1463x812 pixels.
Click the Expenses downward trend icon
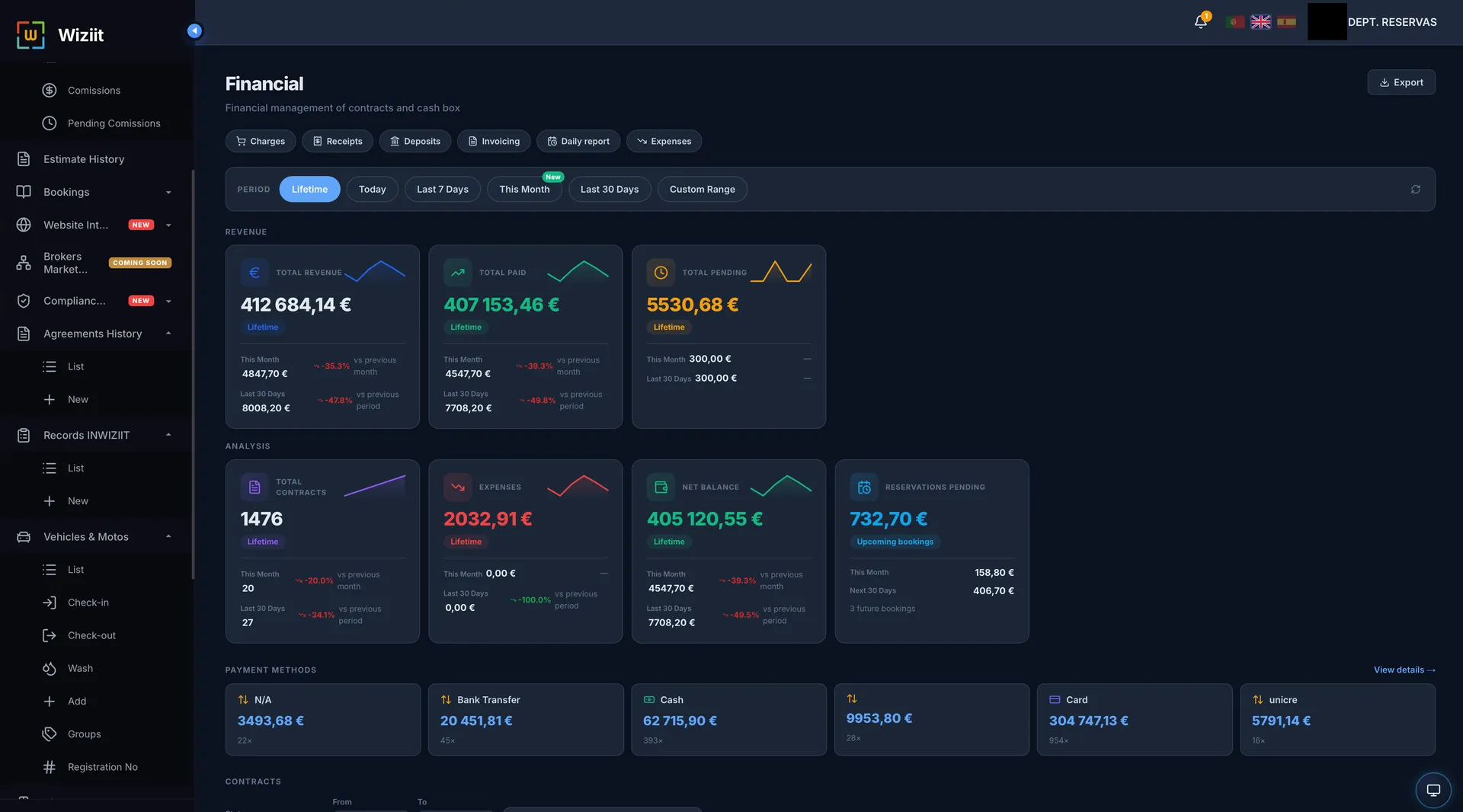[458, 487]
